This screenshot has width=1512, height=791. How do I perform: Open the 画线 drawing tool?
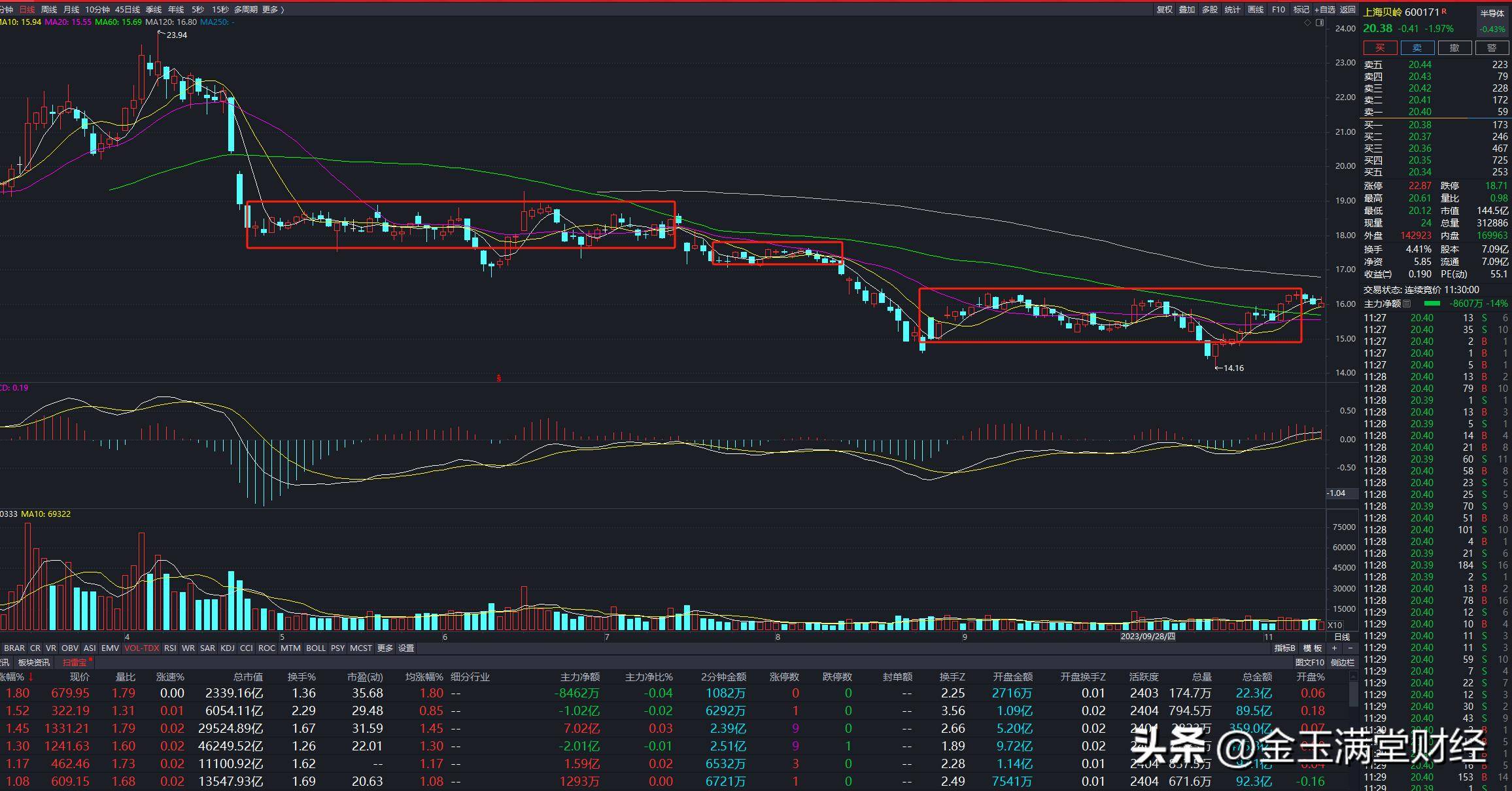(1256, 10)
